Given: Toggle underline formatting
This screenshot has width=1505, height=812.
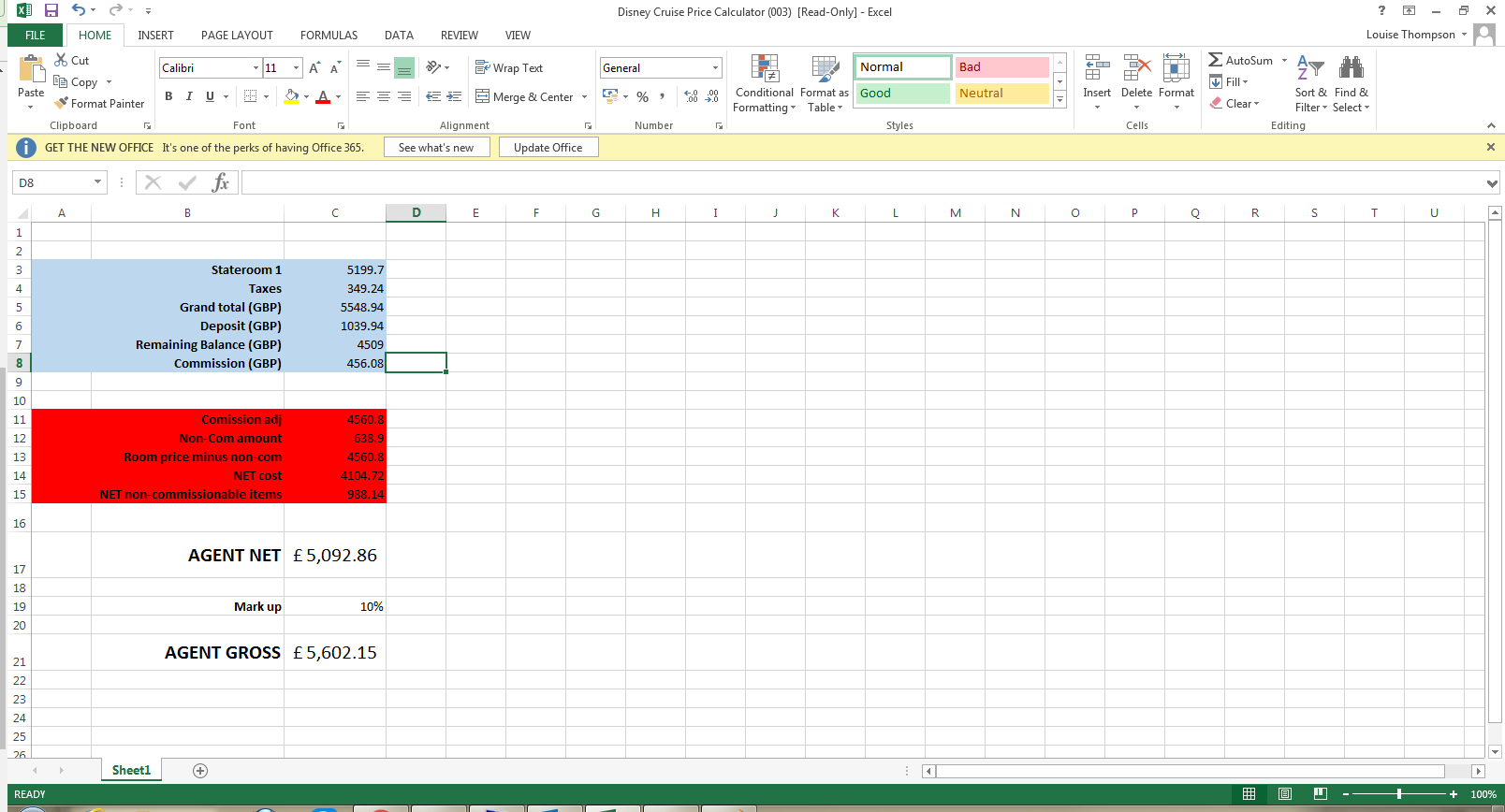Looking at the screenshot, I should pyautogui.click(x=210, y=96).
